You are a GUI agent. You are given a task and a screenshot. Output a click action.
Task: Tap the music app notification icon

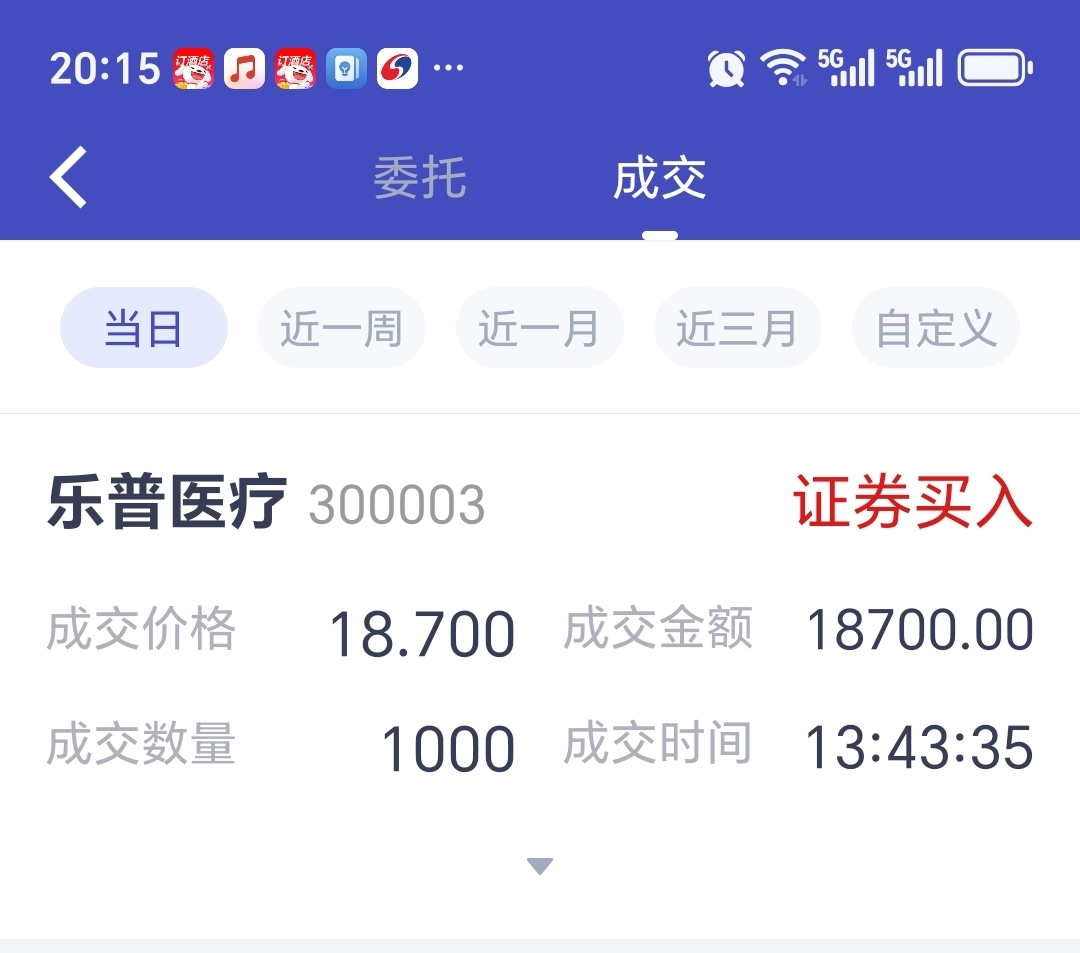tap(245, 68)
